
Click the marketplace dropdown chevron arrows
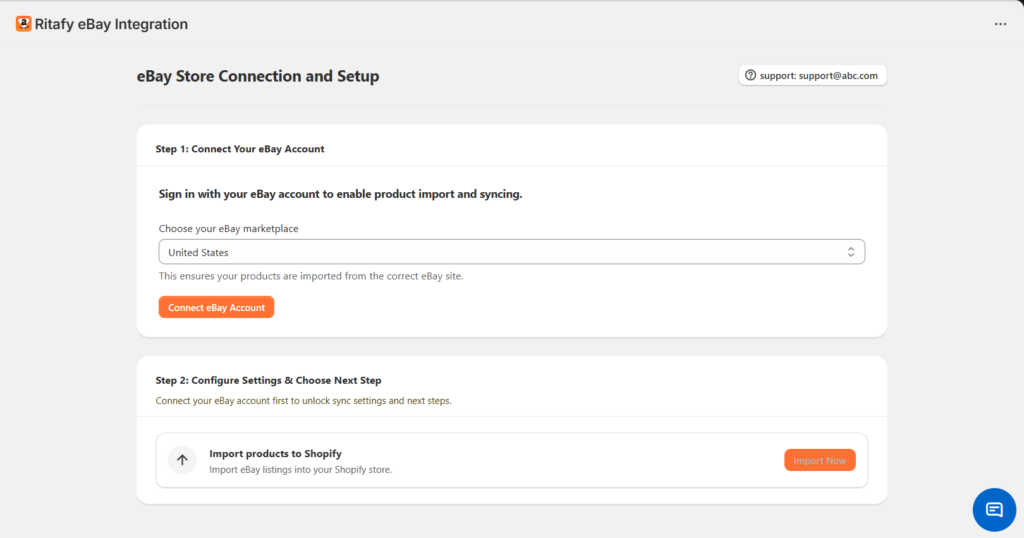851,252
